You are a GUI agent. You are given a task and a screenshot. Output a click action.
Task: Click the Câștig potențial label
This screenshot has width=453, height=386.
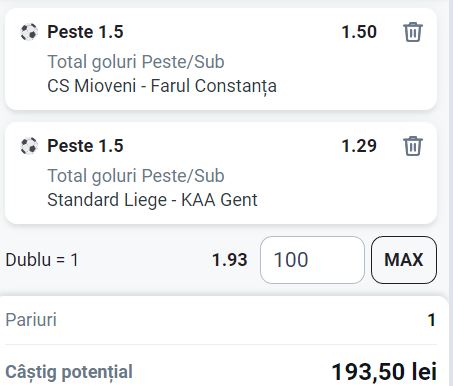[69, 372]
